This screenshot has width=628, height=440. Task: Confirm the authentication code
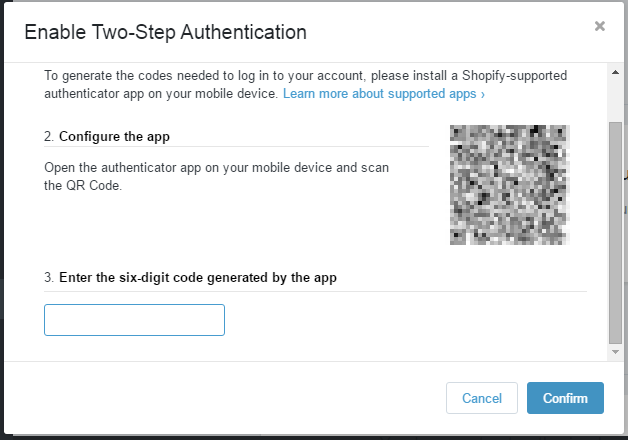coord(565,398)
